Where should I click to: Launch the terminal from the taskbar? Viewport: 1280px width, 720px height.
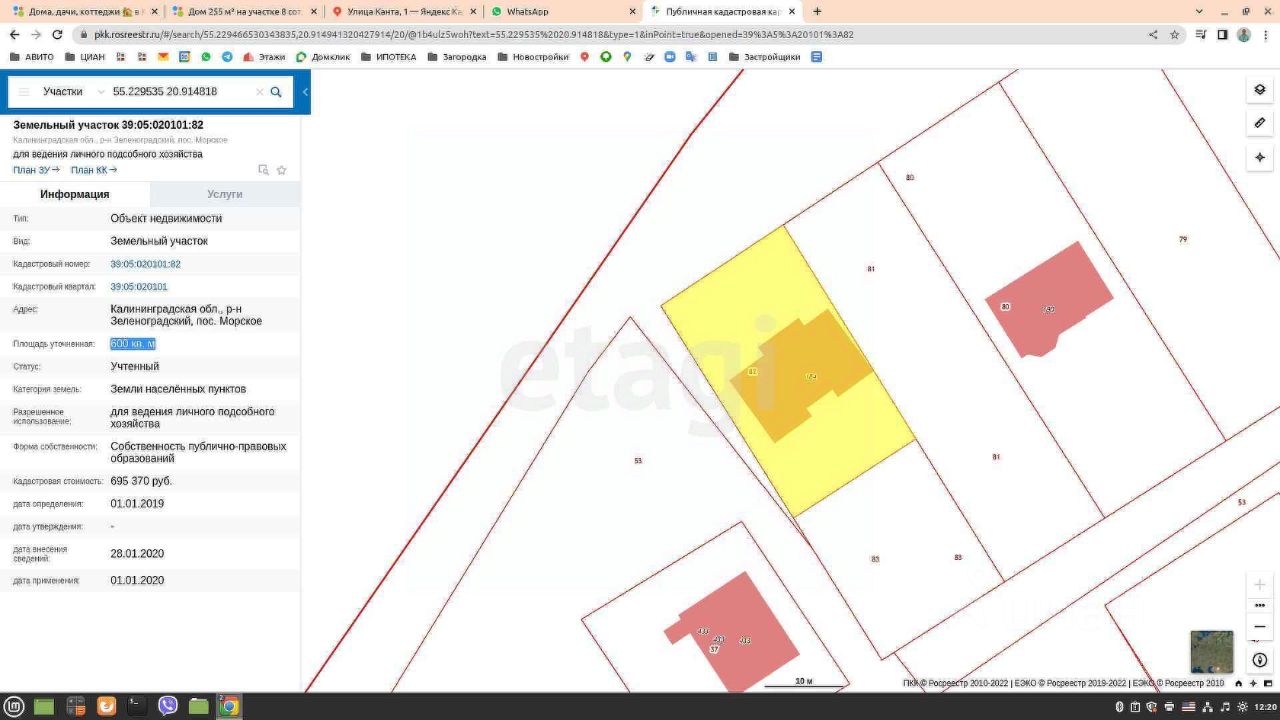coord(137,706)
